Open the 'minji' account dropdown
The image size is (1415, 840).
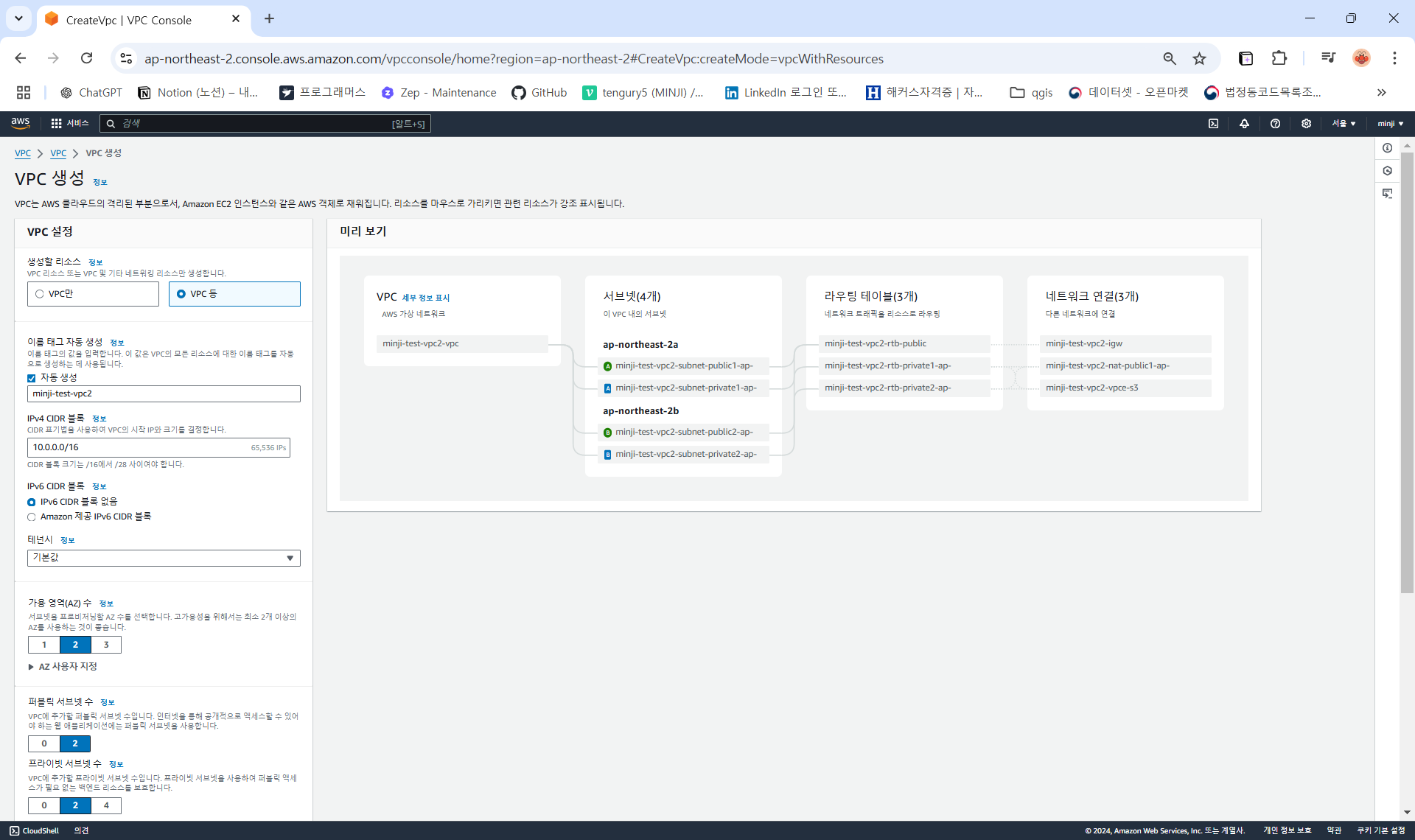pos(1390,123)
